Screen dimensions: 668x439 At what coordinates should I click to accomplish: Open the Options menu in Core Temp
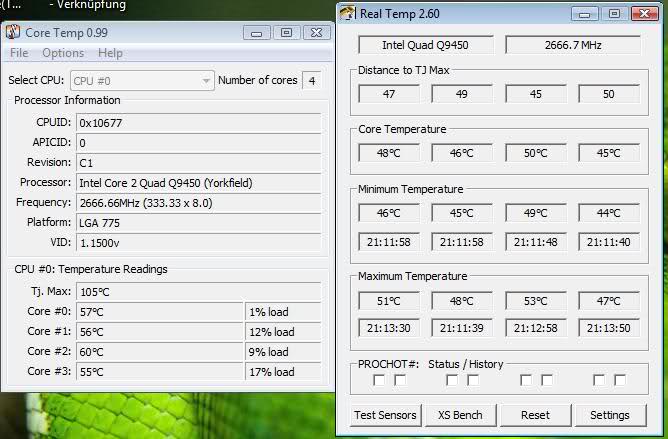63,53
